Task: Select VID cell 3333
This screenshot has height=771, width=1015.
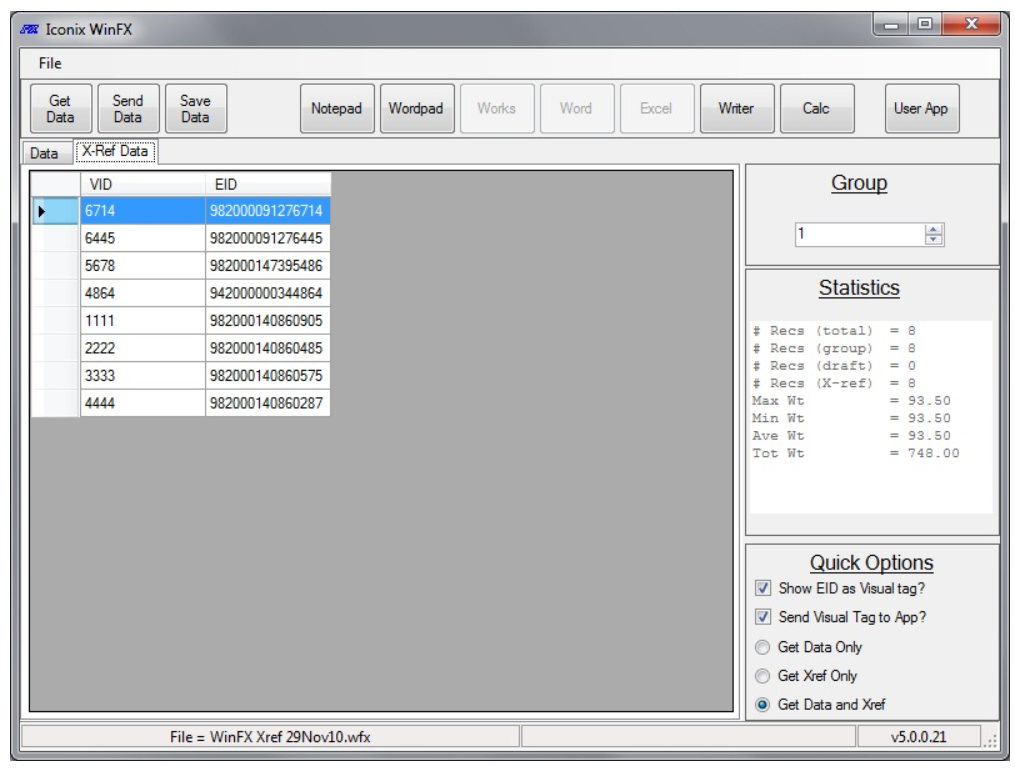Action: point(143,376)
